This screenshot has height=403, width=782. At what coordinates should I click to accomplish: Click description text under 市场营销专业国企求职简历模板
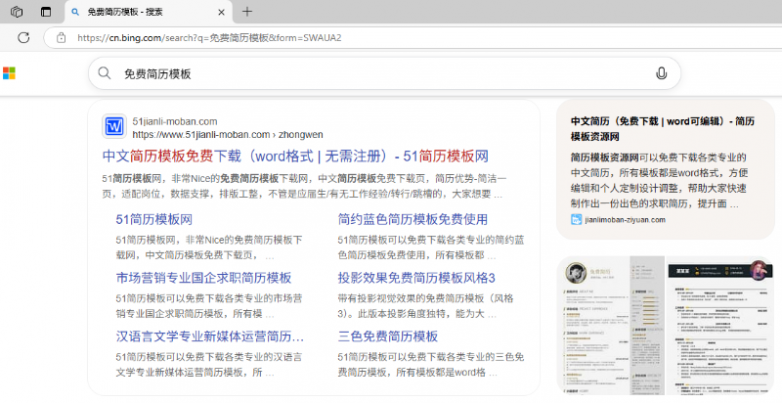tap(209, 306)
